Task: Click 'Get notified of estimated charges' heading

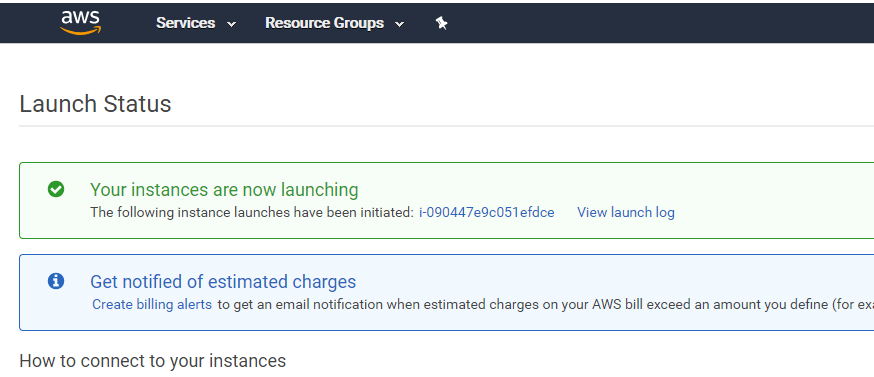Action: pyautogui.click(x=223, y=282)
